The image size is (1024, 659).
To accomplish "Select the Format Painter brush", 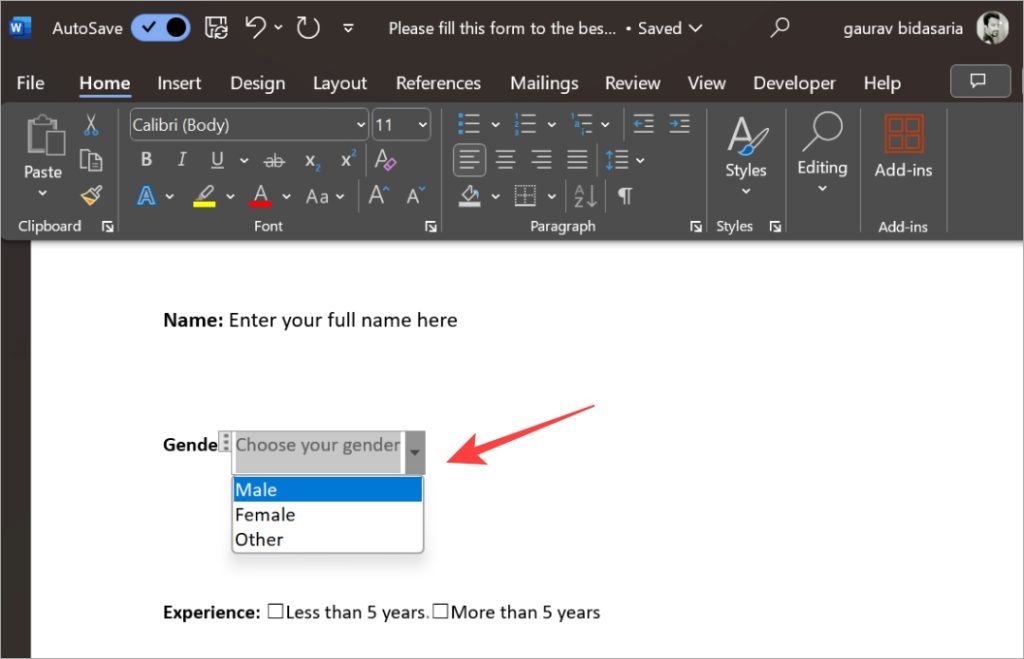I will (x=91, y=195).
